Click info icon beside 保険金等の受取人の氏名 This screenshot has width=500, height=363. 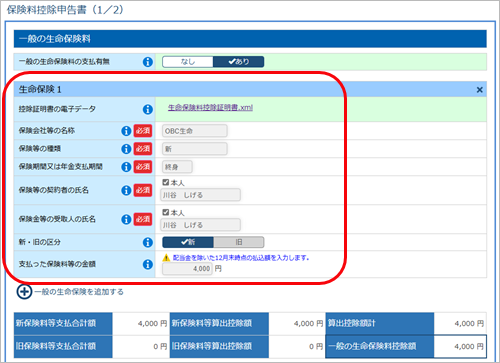pos(126,219)
